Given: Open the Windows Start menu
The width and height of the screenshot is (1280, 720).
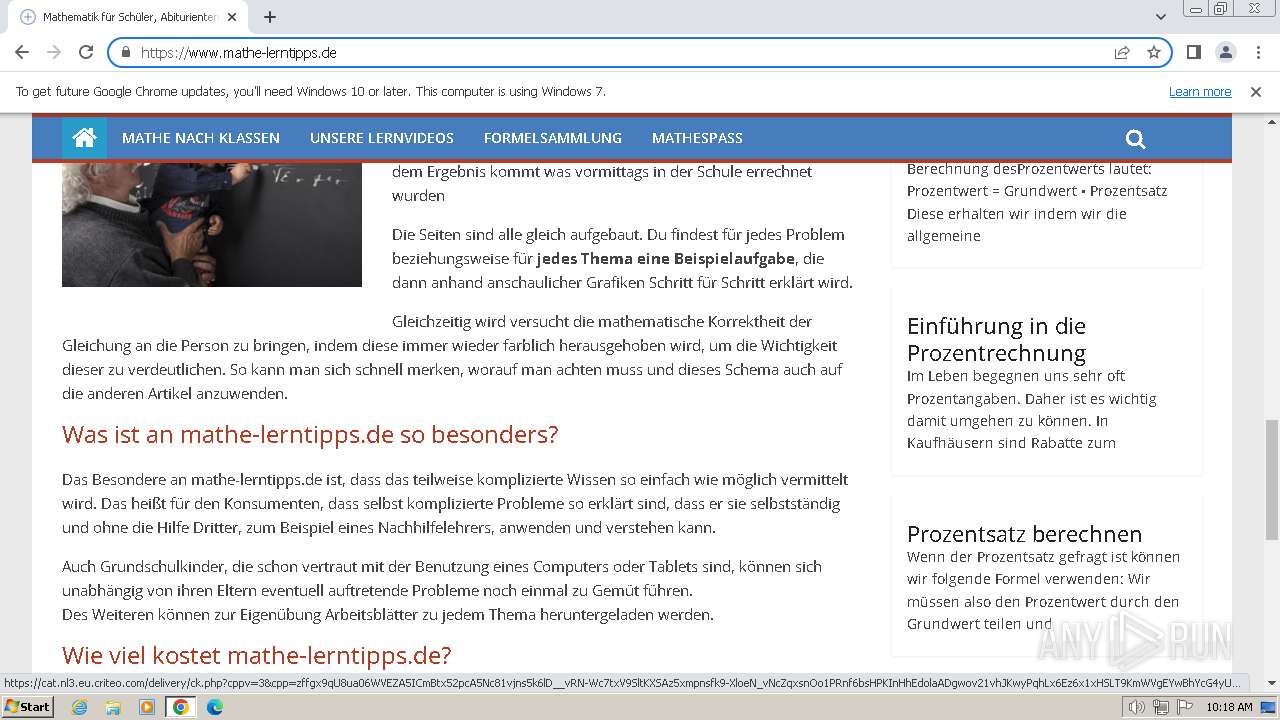Looking at the screenshot, I should coord(27,707).
